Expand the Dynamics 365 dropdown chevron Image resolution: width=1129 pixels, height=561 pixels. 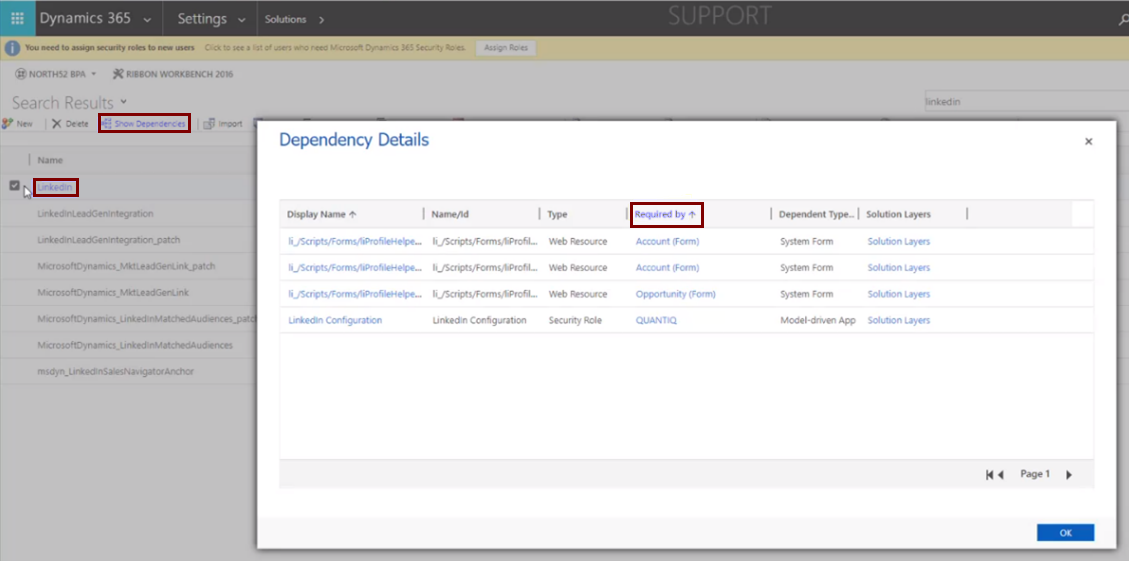tap(148, 19)
